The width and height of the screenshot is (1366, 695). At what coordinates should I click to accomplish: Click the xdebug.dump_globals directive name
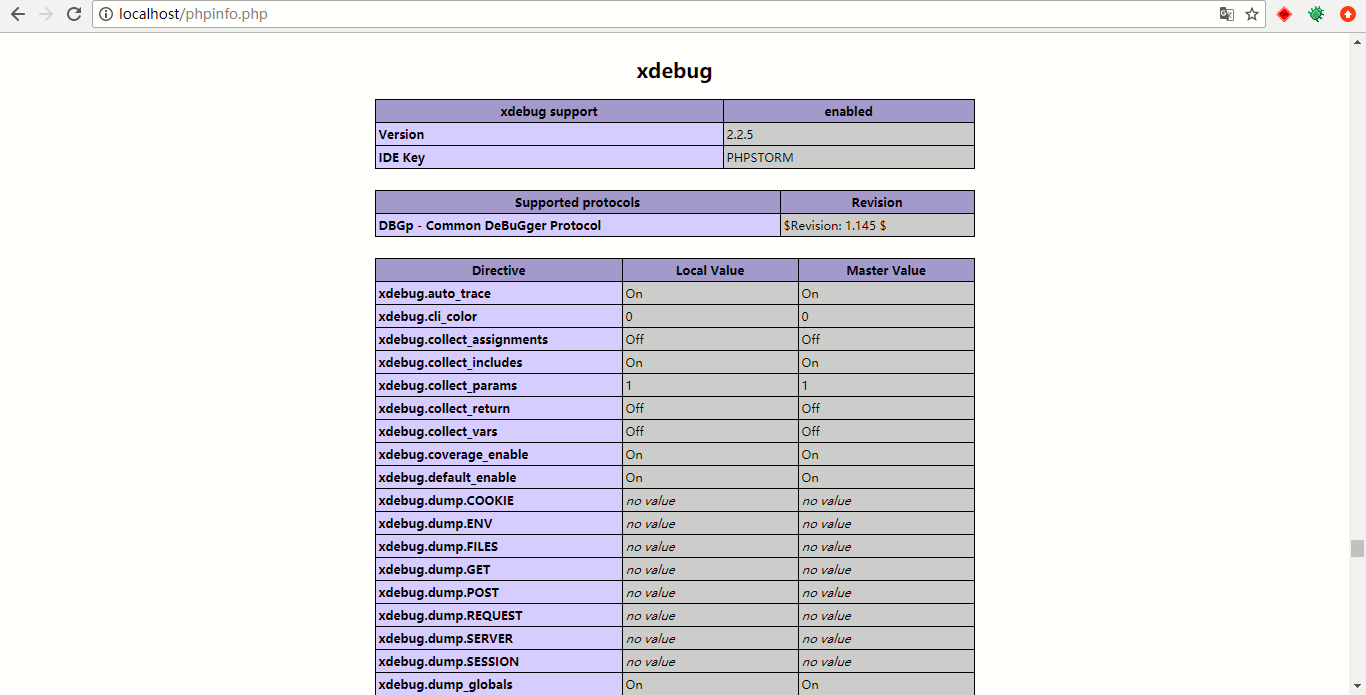[445, 685]
